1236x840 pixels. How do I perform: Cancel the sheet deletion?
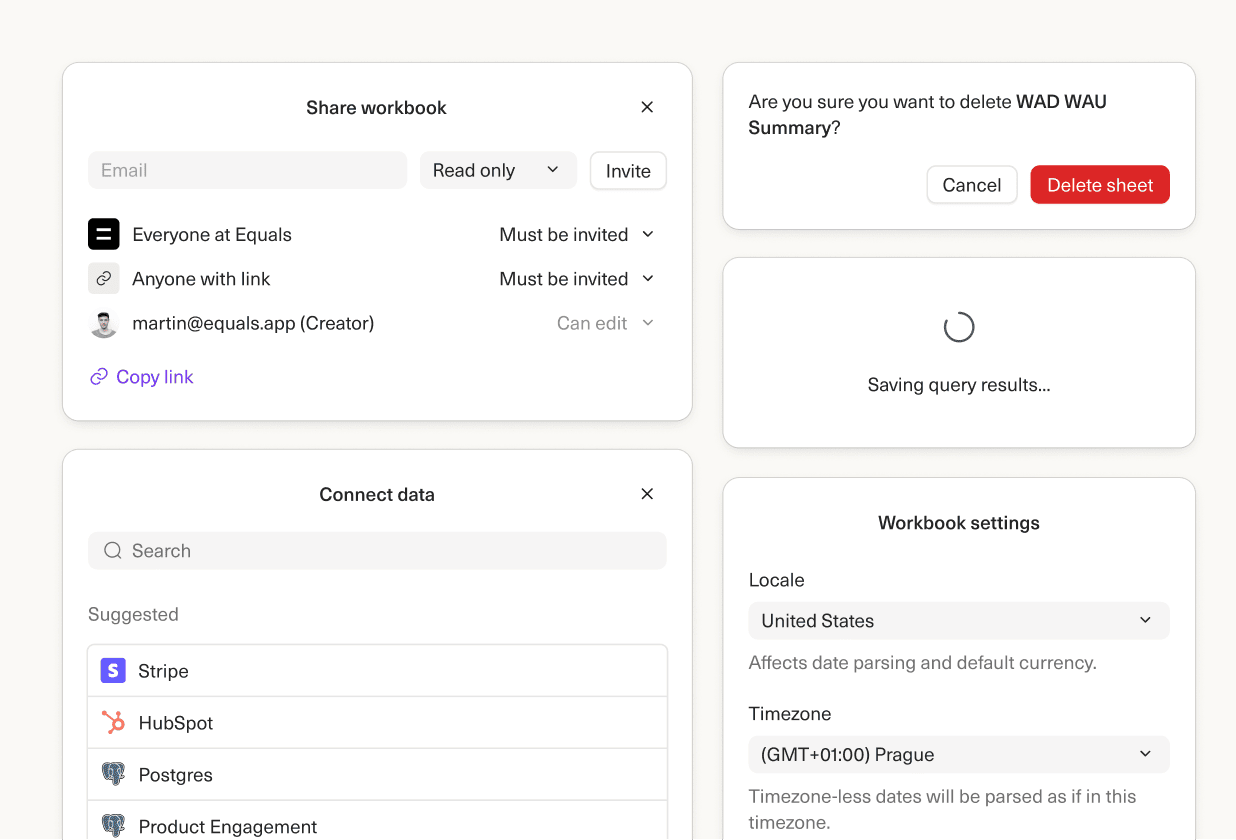coord(971,185)
